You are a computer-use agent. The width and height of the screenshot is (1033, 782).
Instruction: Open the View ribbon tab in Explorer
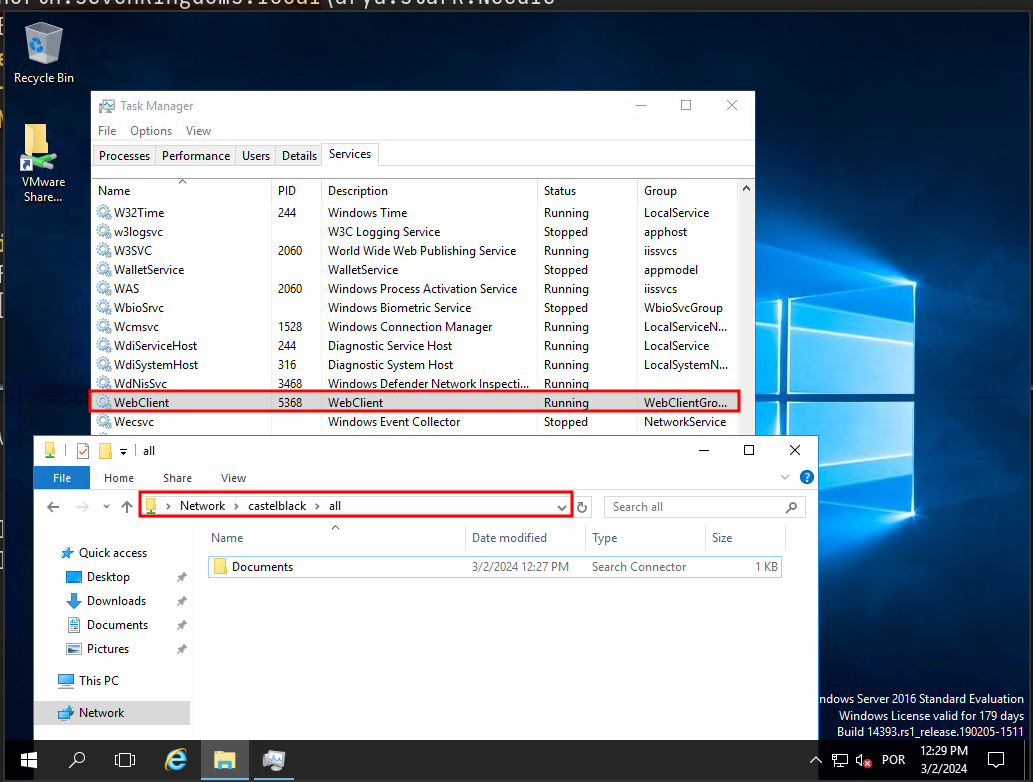pyautogui.click(x=233, y=478)
